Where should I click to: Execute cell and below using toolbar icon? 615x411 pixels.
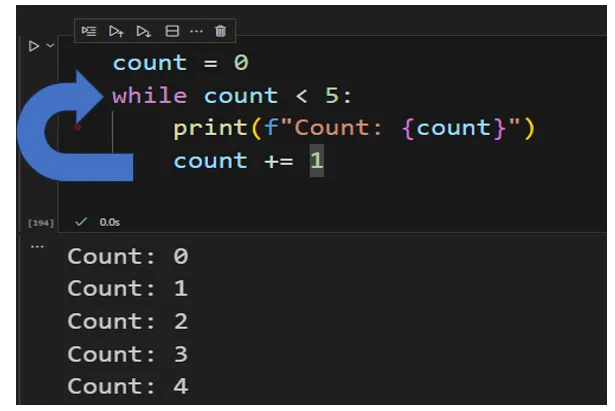coord(144,31)
